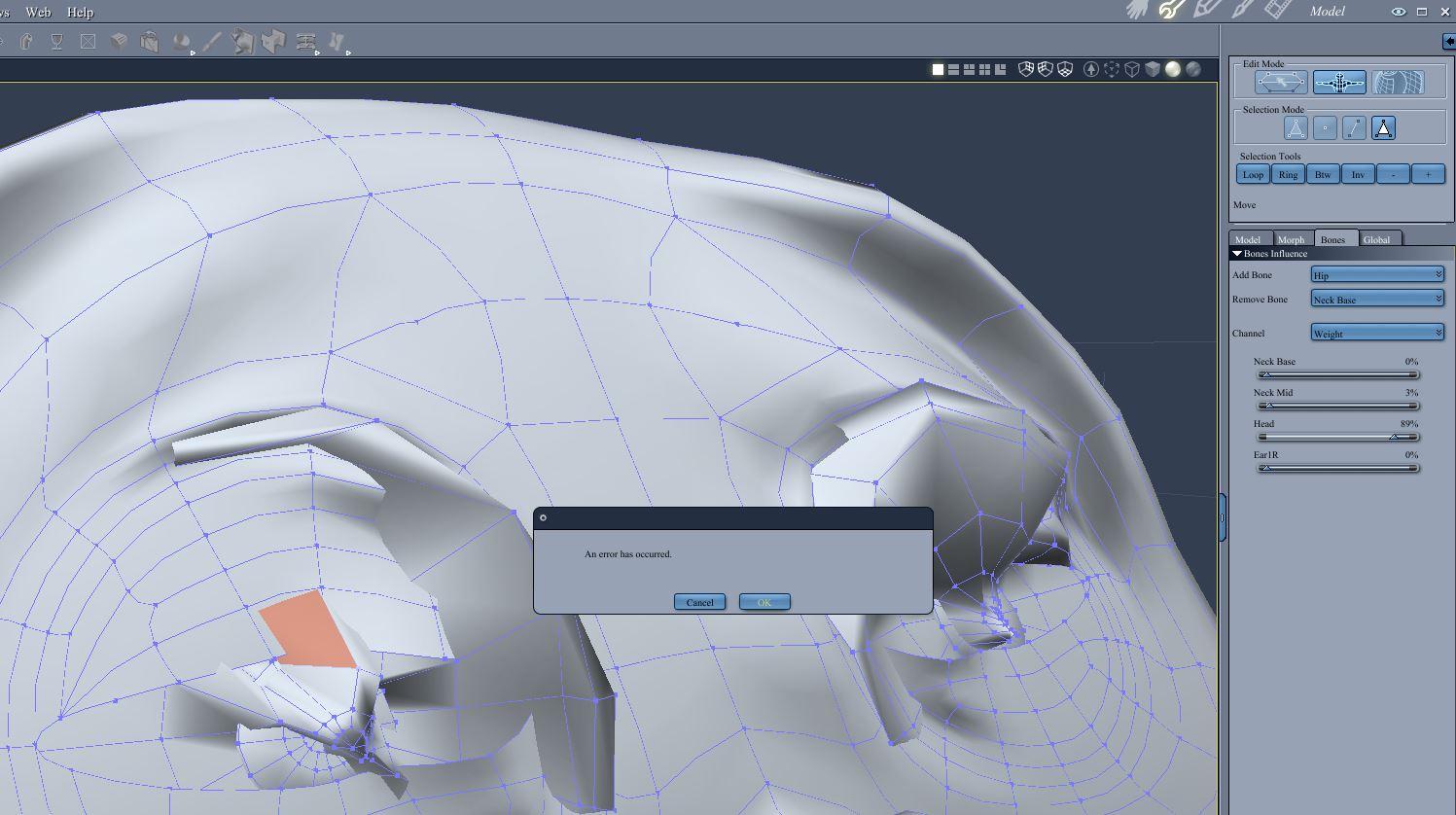Switch to two-row stacked viewport layout
The height and width of the screenshot is (815, 1456).
pos(953,69)
